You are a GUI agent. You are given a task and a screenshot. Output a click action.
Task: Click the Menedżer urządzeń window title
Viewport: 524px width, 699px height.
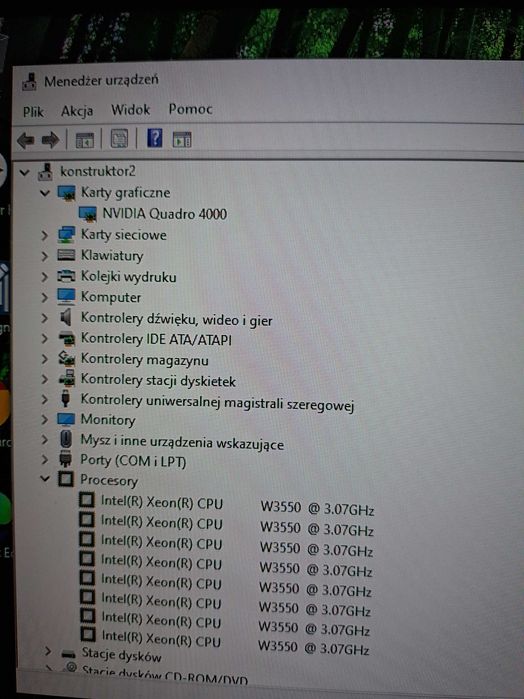coord(101,81)
